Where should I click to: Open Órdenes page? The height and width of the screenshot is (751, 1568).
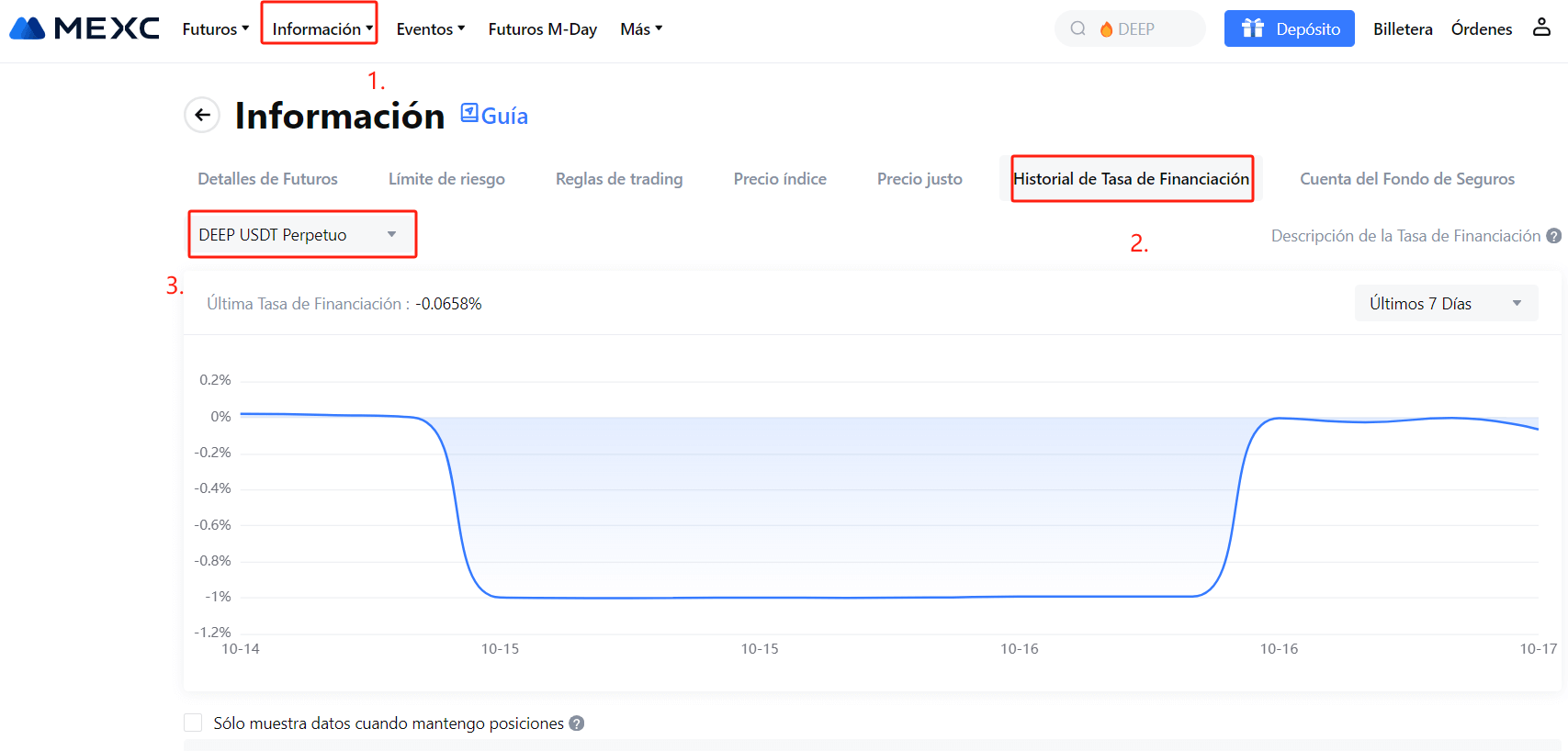coord(1481,29)
